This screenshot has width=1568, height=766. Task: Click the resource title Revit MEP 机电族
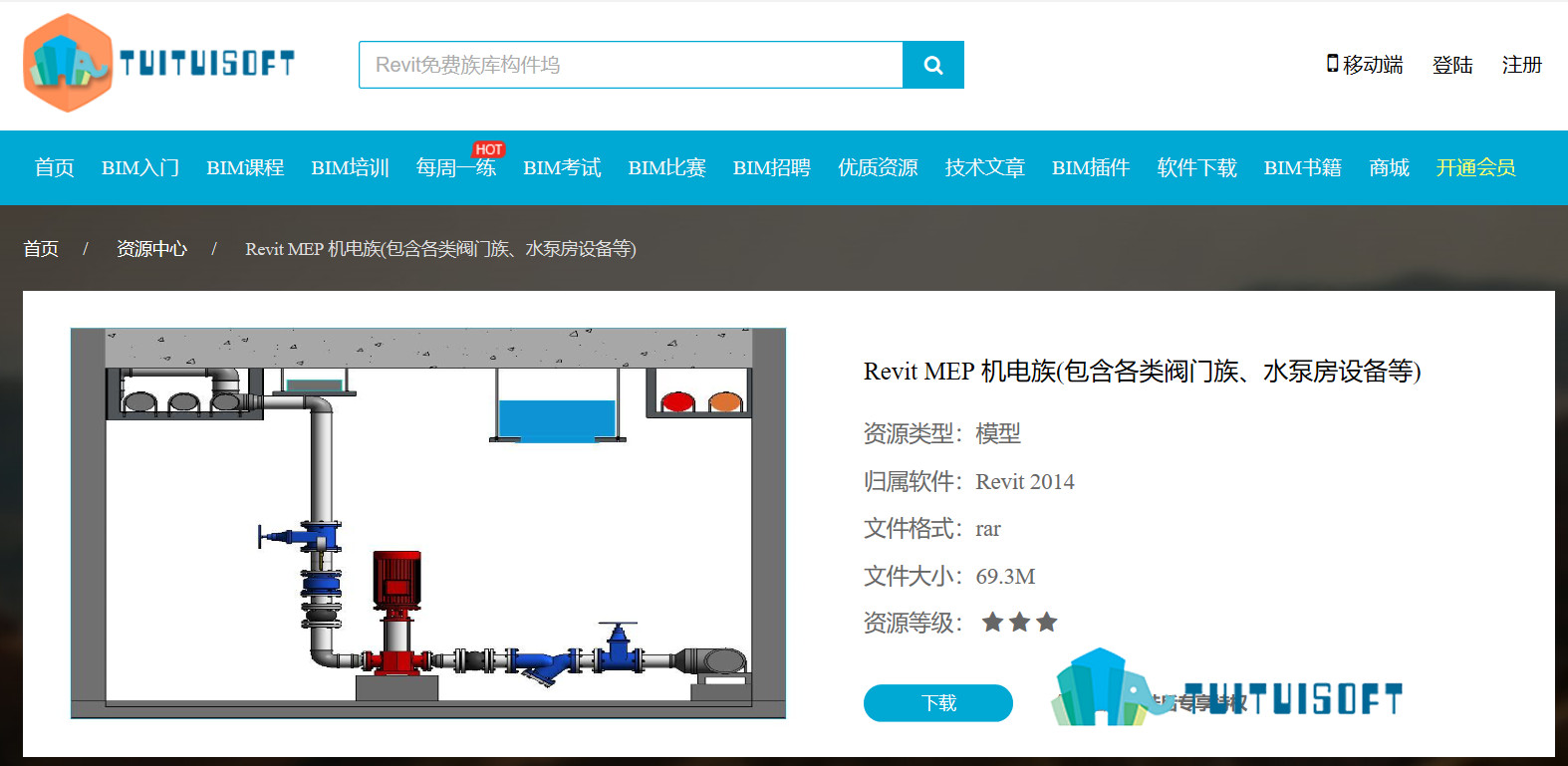1142,372
